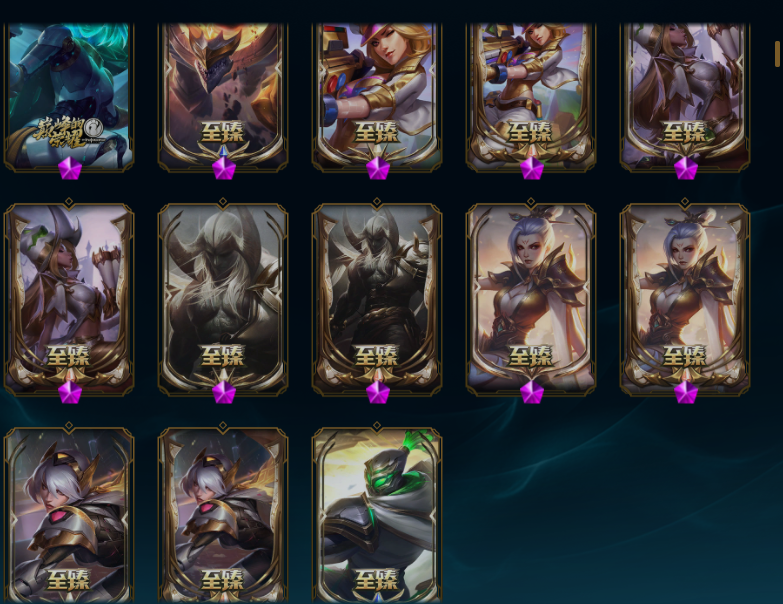Click purple gem under witch-hat blonde skin in second row
This screenshot has width=783, height=604.
click(69, 392)
